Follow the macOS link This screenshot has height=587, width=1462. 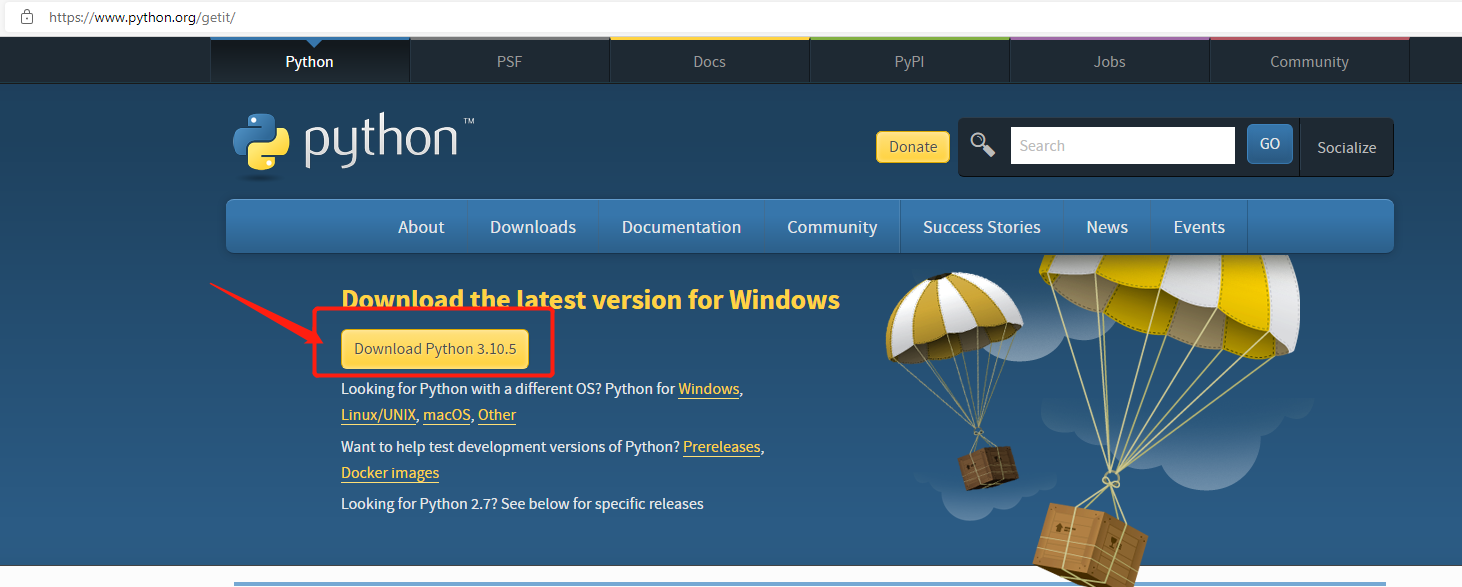click(x=447, y=415)
